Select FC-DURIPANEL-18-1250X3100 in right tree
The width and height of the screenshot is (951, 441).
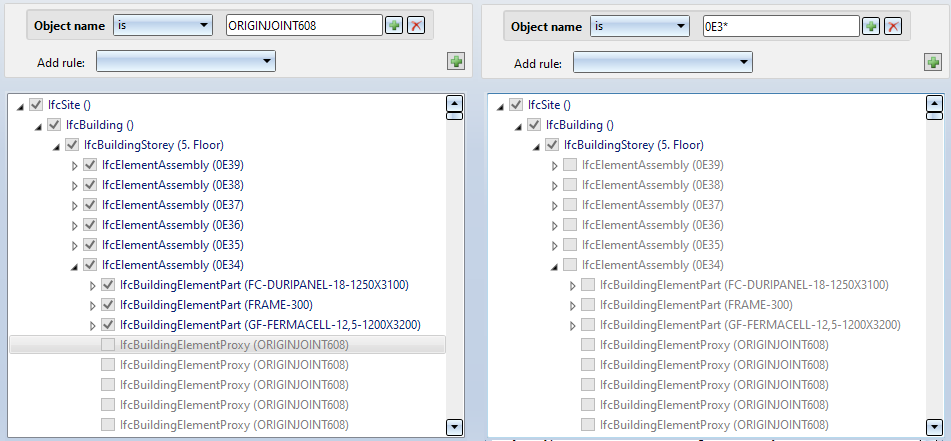pos(744,284)
